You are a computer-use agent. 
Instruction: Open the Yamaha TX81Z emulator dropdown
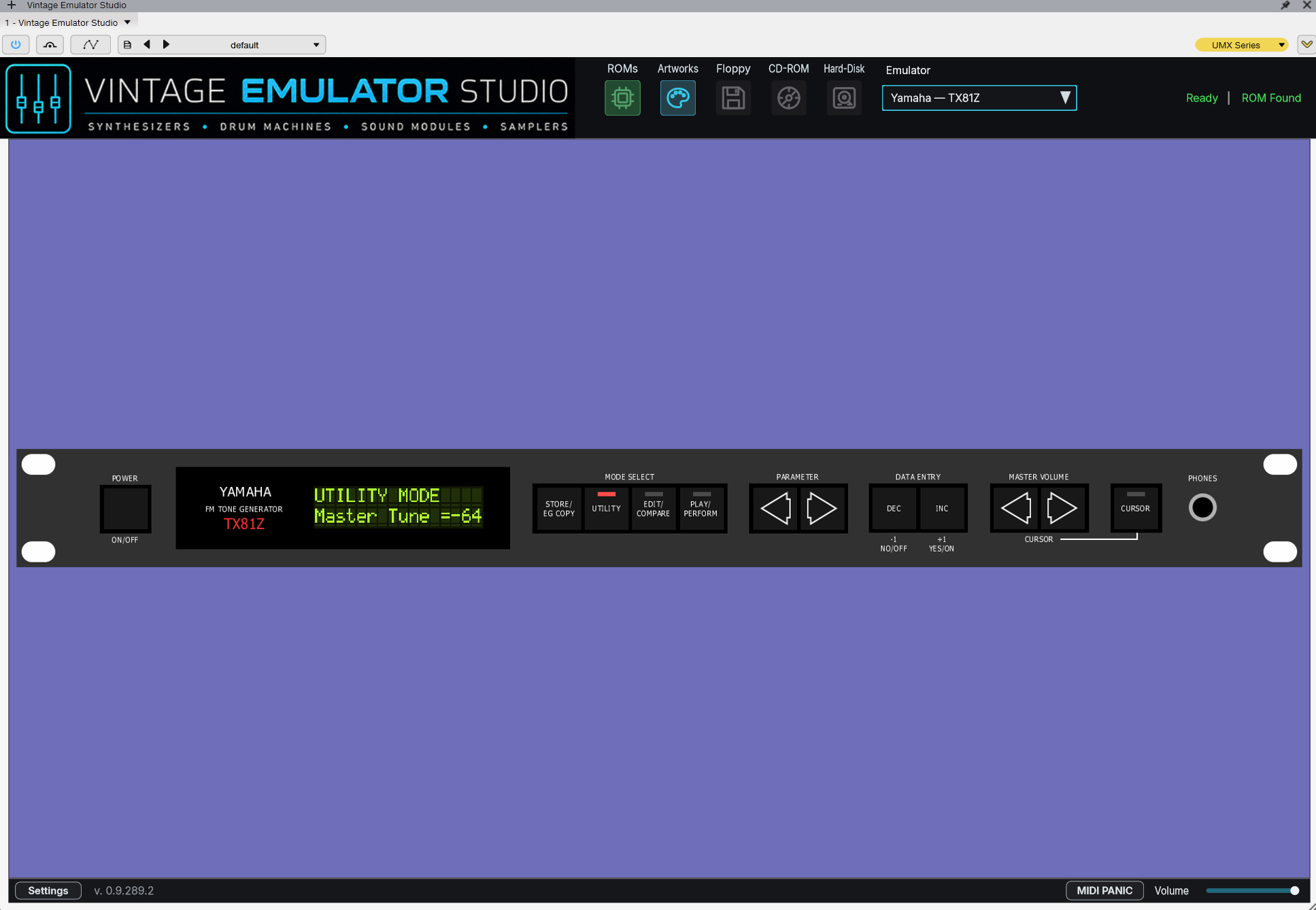coord(979,98)
